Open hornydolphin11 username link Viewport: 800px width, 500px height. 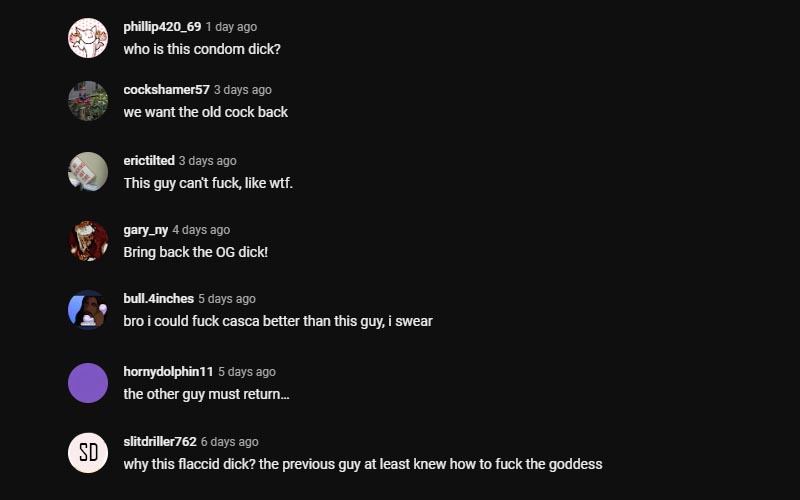(168, 371)
